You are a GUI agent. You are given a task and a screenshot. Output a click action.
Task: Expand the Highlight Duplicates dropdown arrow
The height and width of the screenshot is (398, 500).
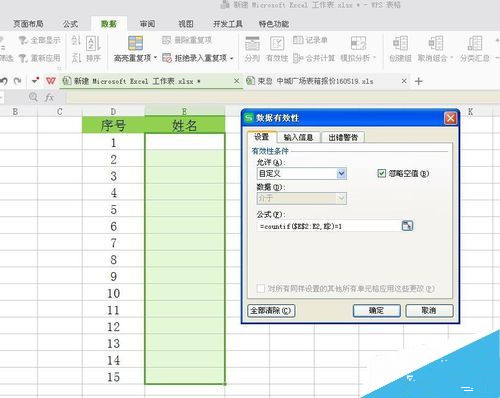pos(156,58)
